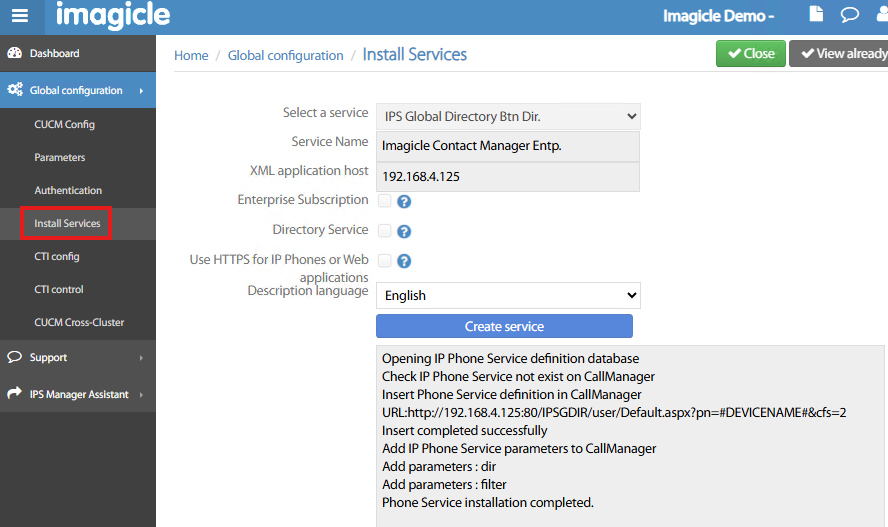The image size is (888, 527).
Task: Click the hamburger menu icon
Action: pyautogui.click(x=20, y=17)
